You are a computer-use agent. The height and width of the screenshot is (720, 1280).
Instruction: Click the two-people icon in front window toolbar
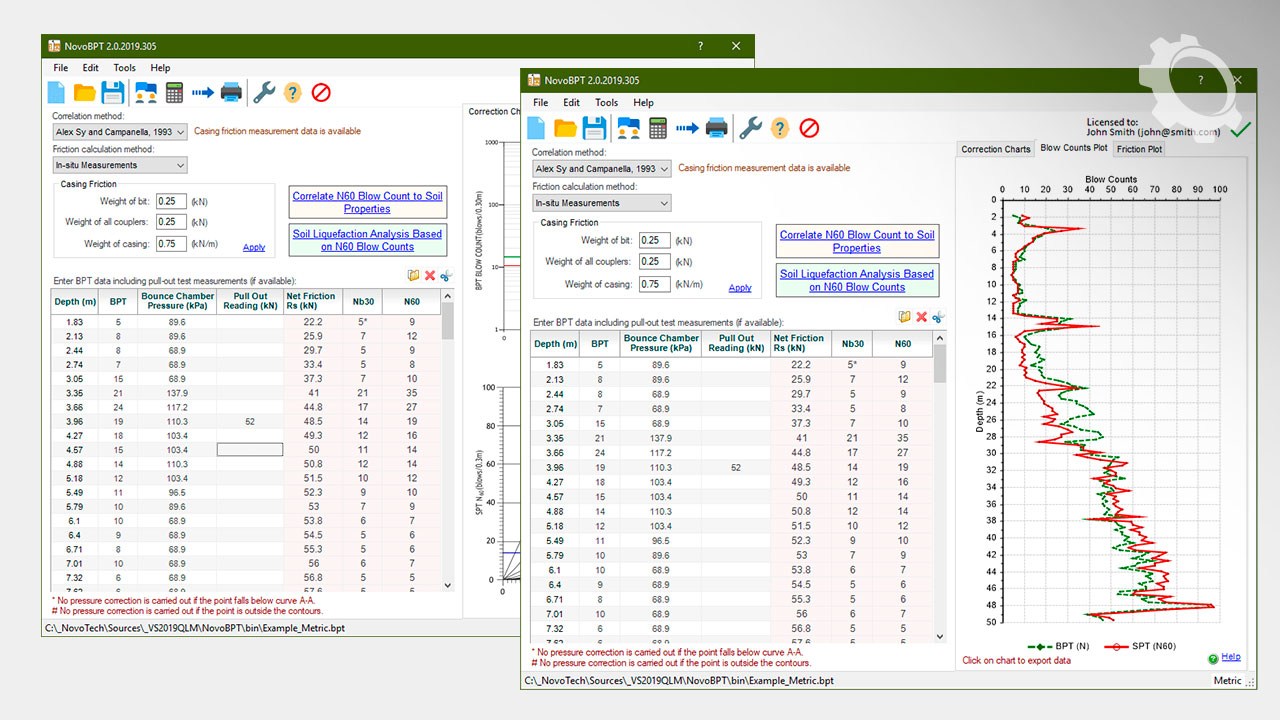pos(628,128)
